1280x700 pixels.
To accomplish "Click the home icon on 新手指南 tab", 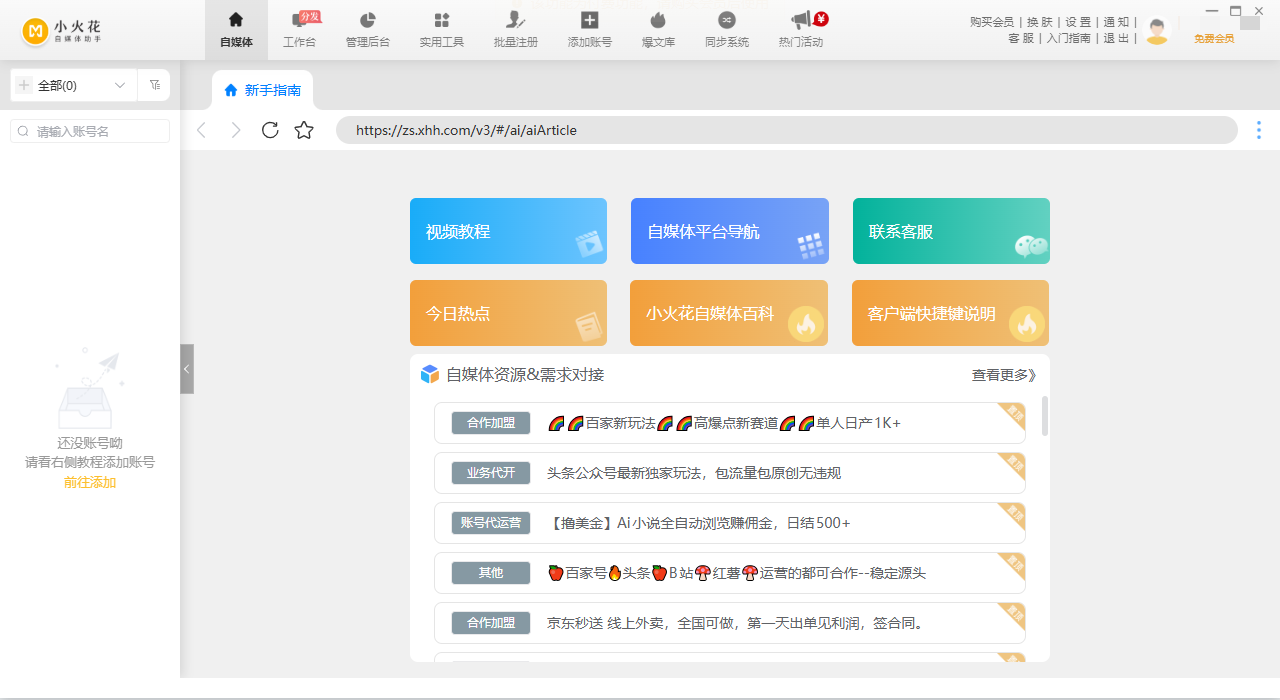I will point(231,90).
